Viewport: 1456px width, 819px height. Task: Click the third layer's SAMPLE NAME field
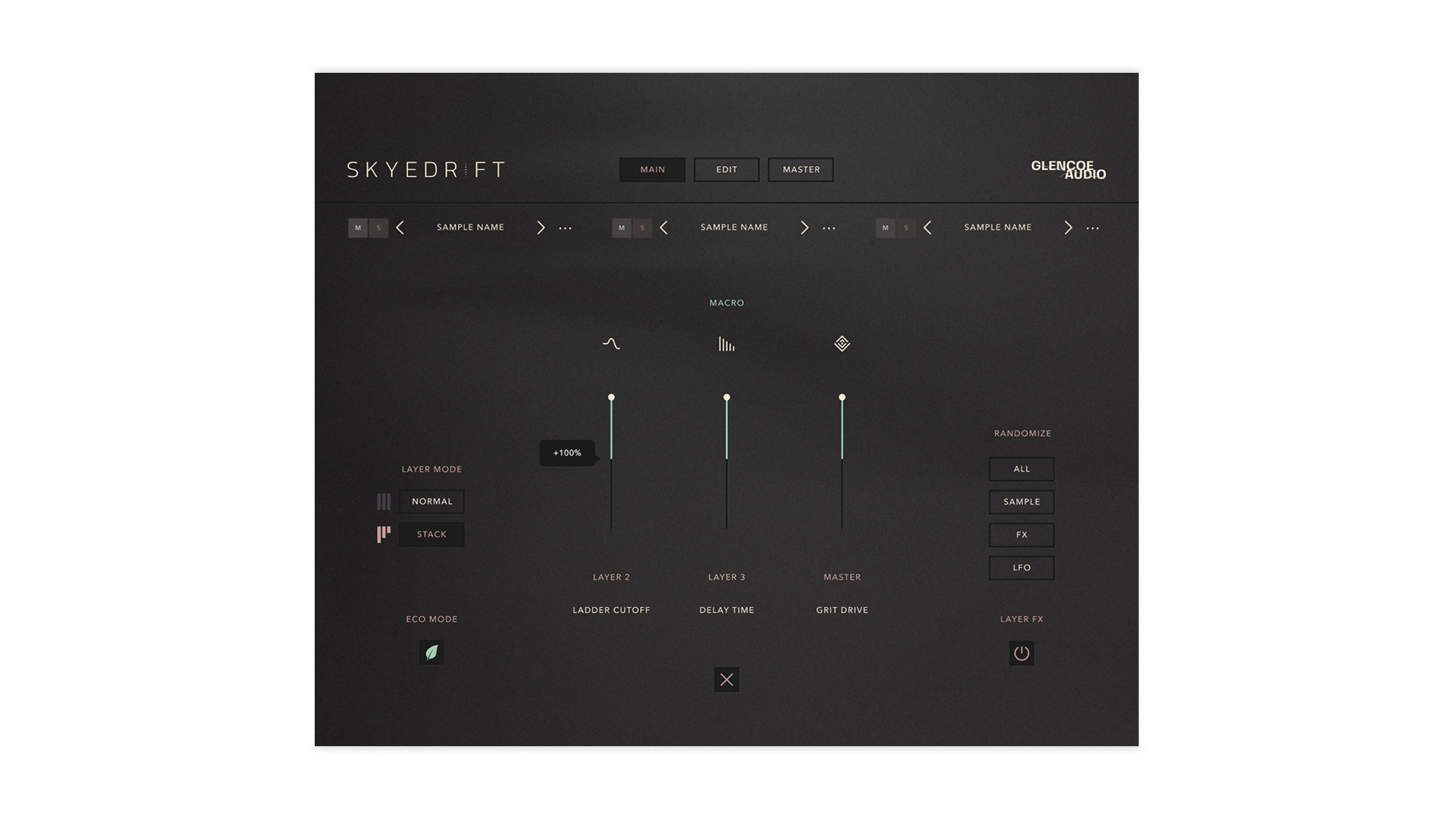point(998,227)
